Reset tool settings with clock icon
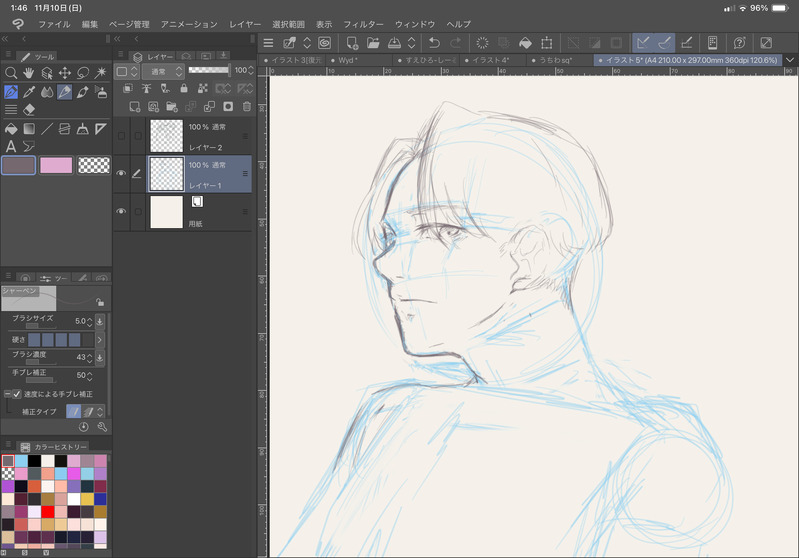 pos(84,427)
